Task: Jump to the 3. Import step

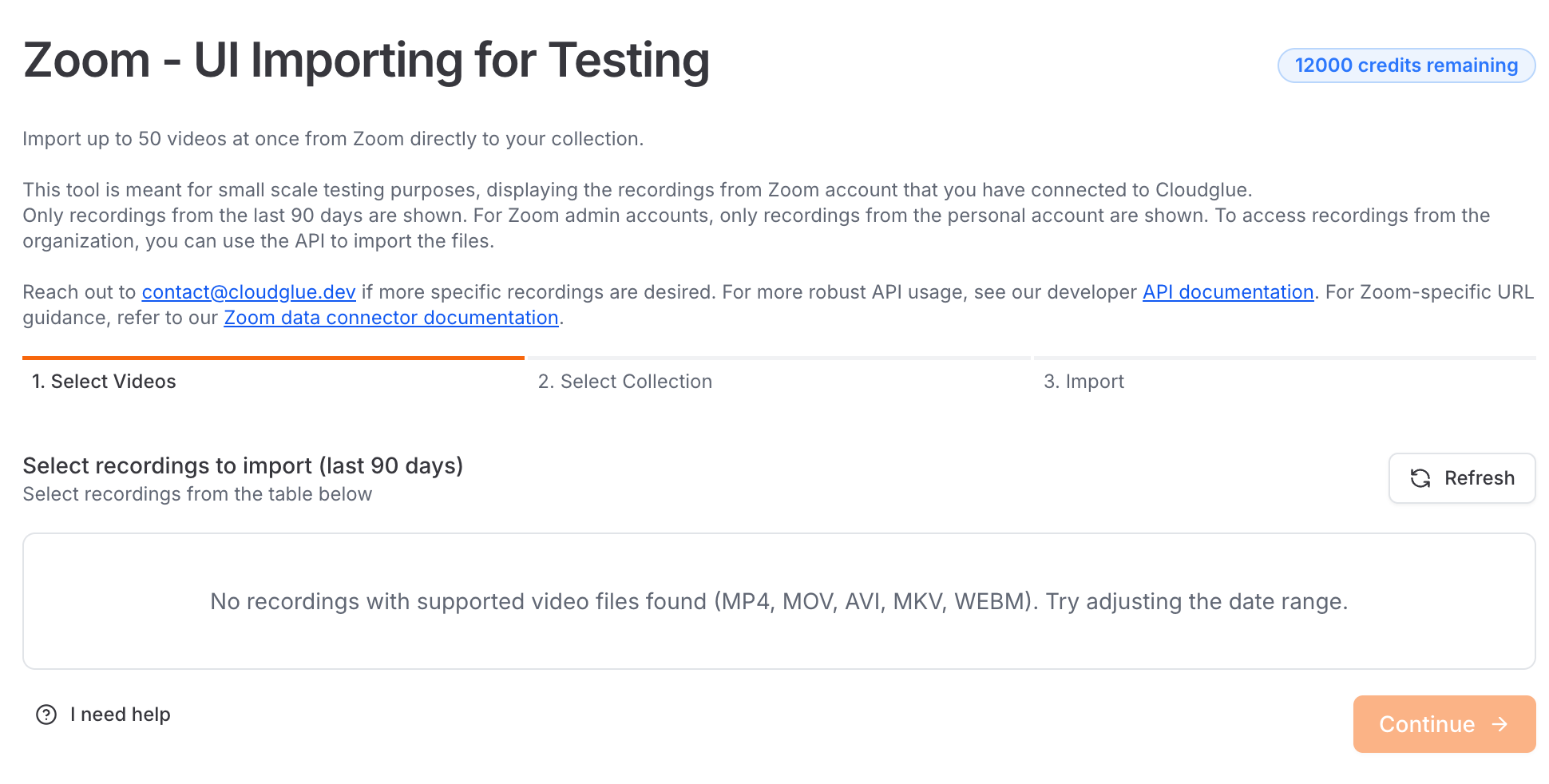Action: pos(1084,382)
